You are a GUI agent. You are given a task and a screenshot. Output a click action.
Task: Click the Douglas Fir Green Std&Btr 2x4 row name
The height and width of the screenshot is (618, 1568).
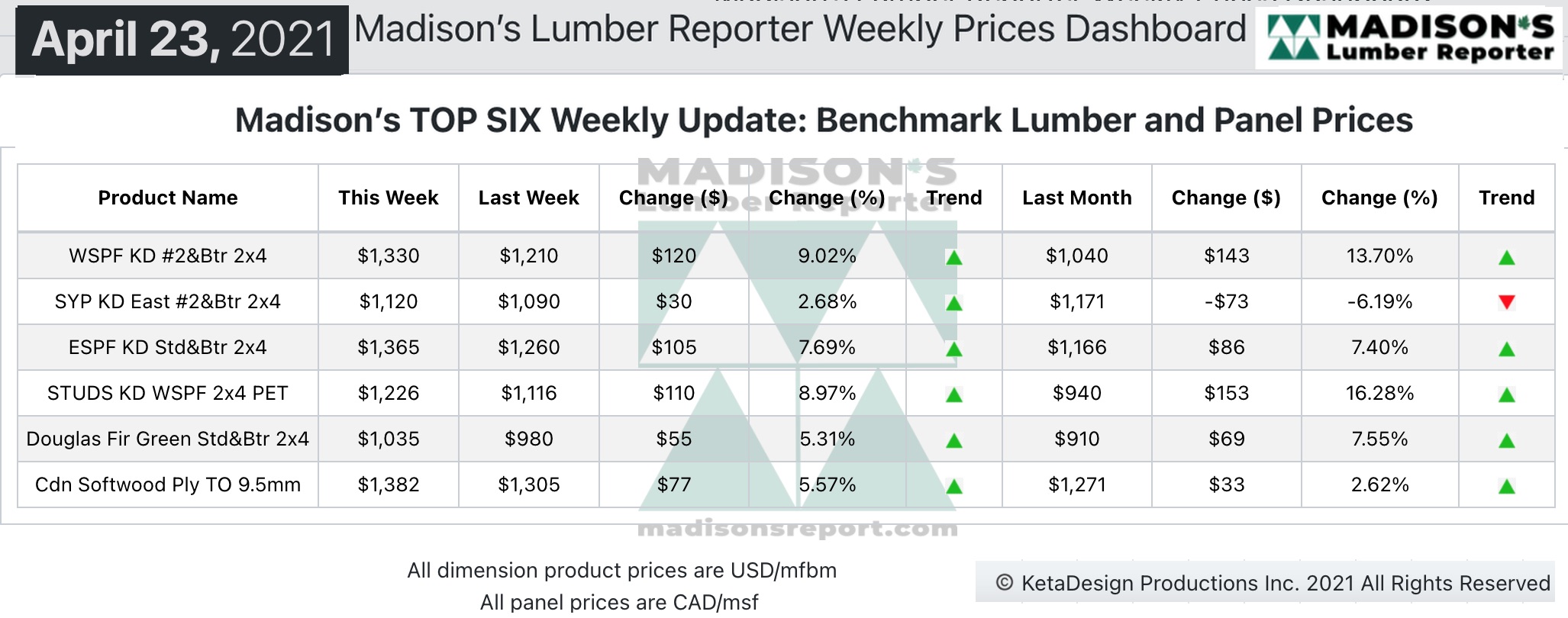coord(167,439)
